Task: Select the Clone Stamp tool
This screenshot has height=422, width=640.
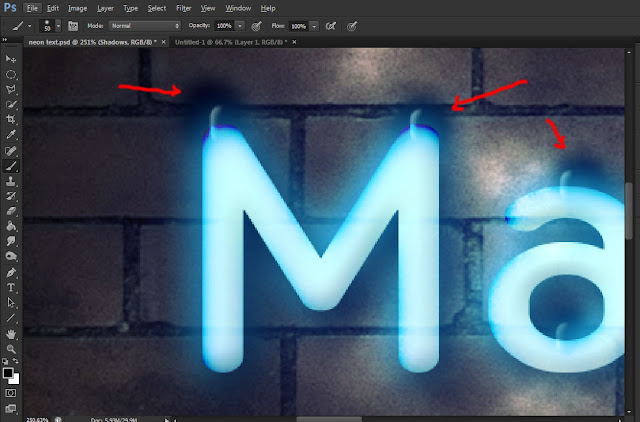Action: [x=11, y=181]
